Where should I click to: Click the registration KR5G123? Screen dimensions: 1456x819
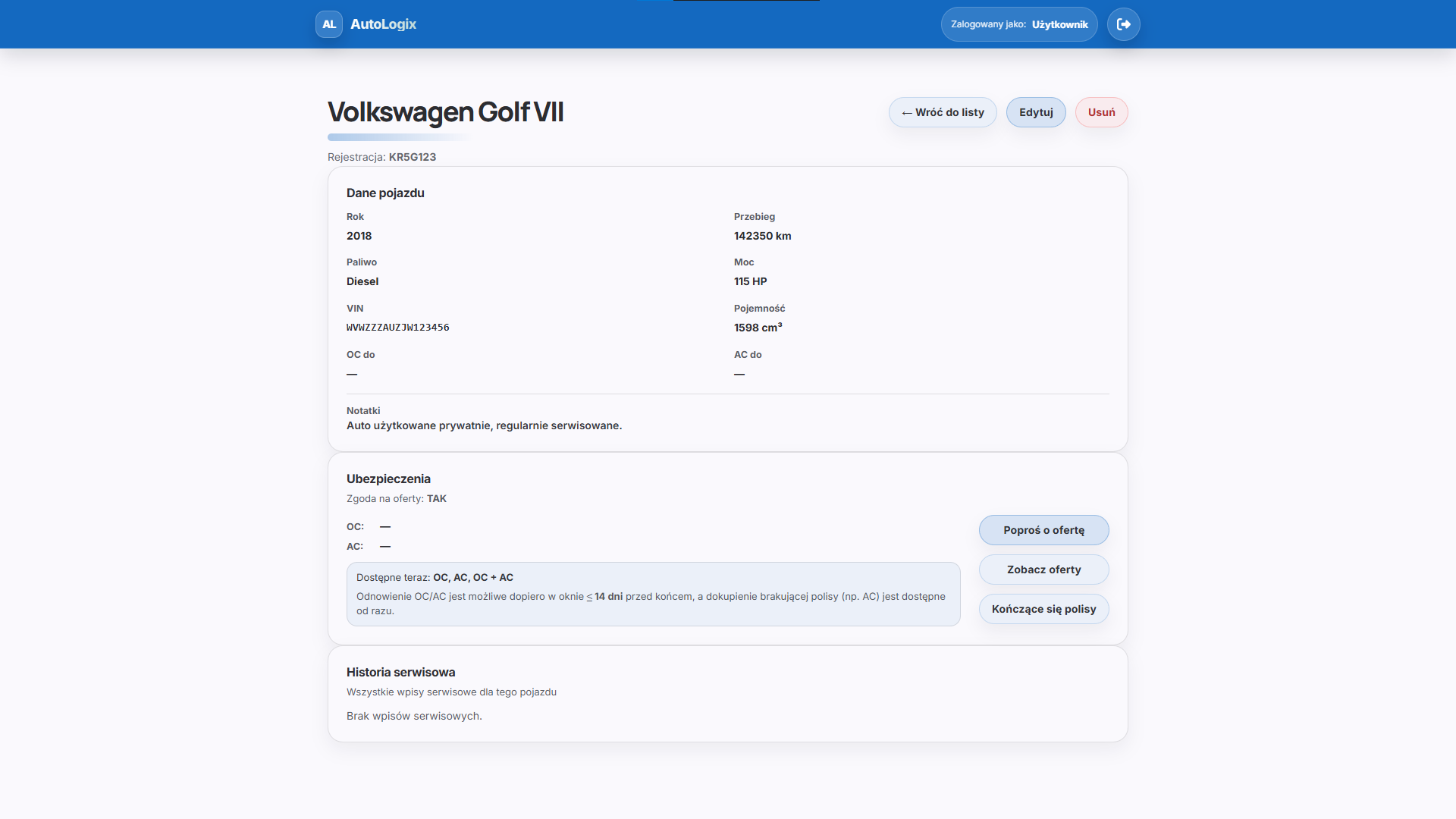click(413, 157)
